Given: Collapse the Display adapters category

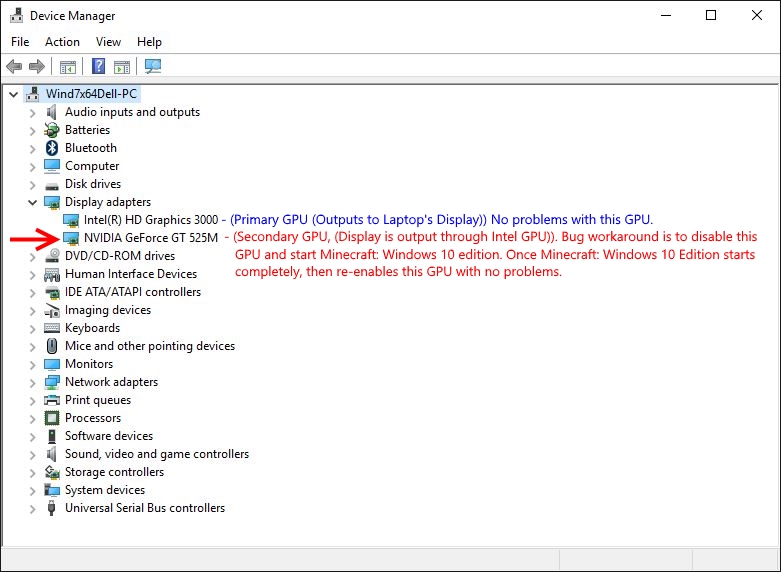Looking at the screenshot, I should pyautogui.click(x=32, y=202).
